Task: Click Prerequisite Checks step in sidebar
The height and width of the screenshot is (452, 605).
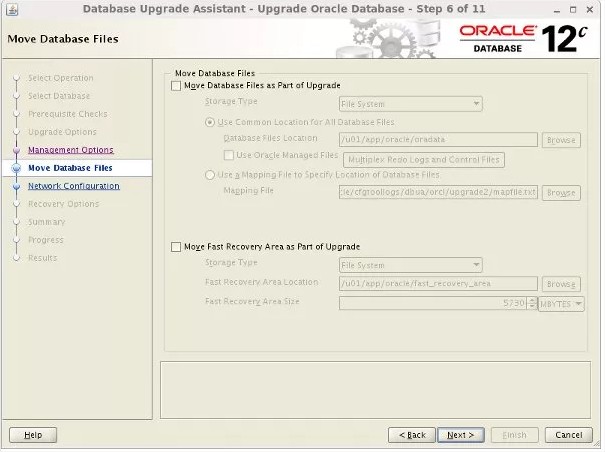Action: coord(68,114)
